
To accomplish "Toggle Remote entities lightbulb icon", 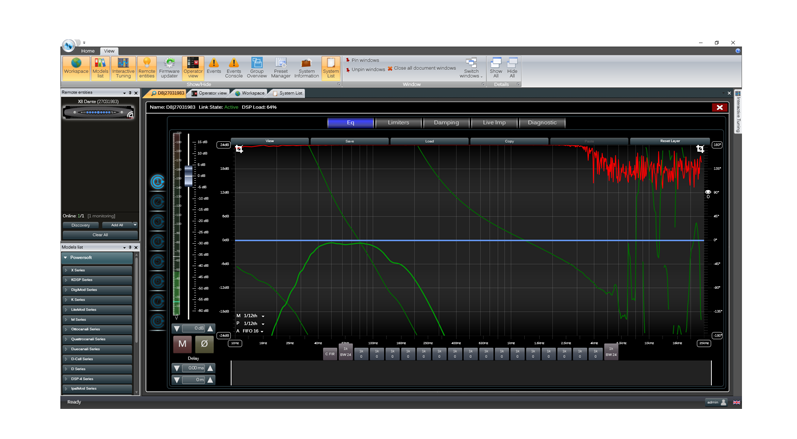I will (146, 68).
